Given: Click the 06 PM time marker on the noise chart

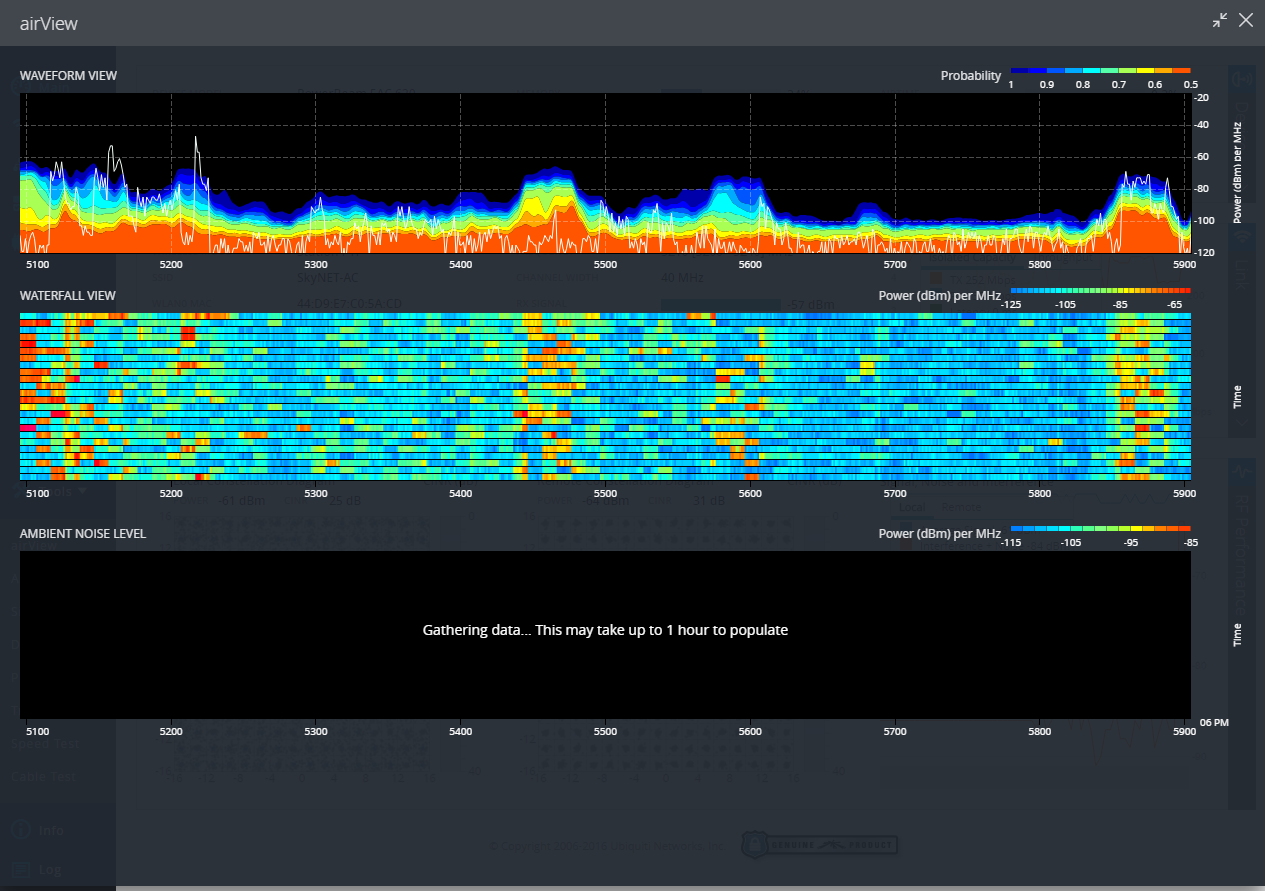Looking at the screenshot, I should point(1213,722).
